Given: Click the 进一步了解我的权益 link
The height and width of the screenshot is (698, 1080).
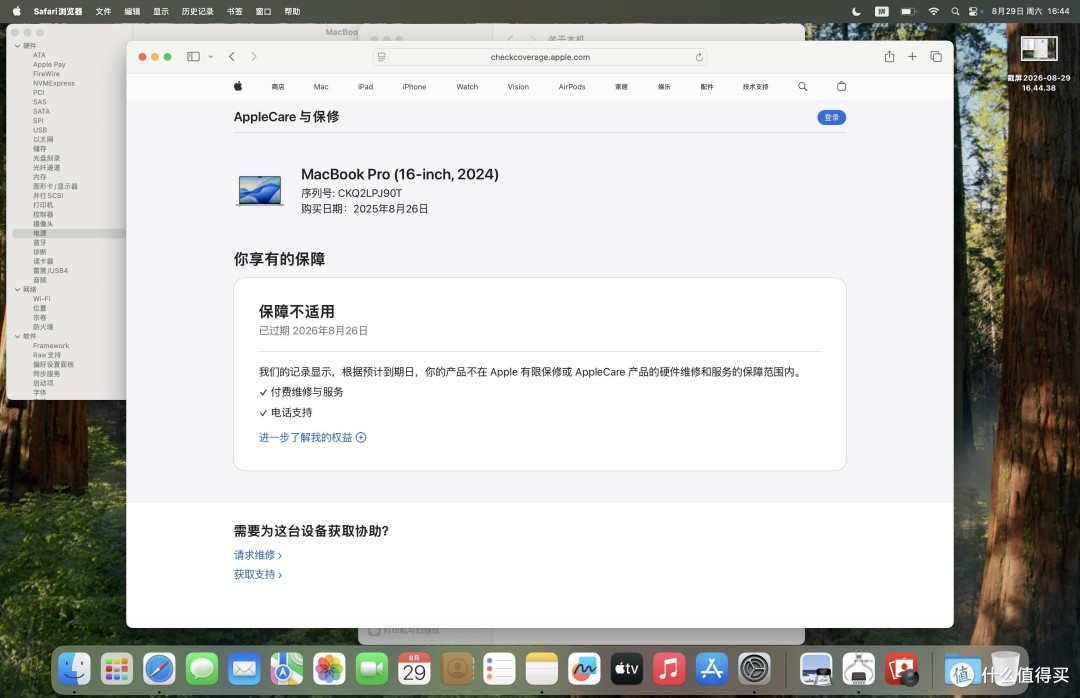Looking at the screenshot, I should (312, 437).
